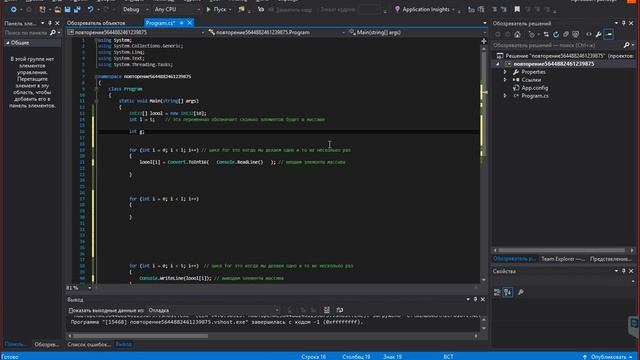
Task: Collapse the class Program code outline
Action: click(x=96, y=89)
